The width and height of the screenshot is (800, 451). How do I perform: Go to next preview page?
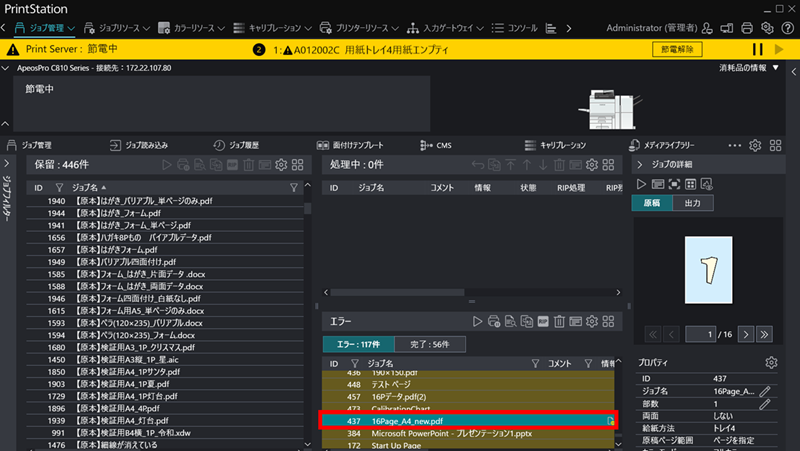(x=747, y=333)
